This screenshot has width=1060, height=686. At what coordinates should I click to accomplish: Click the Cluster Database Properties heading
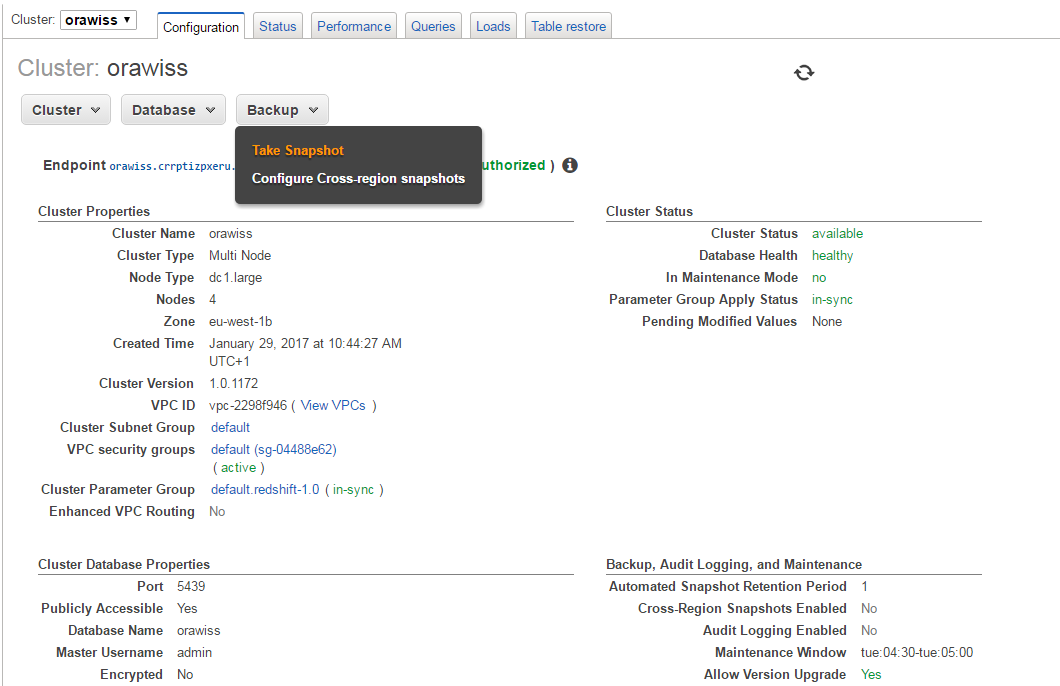[x=124, y=564]
